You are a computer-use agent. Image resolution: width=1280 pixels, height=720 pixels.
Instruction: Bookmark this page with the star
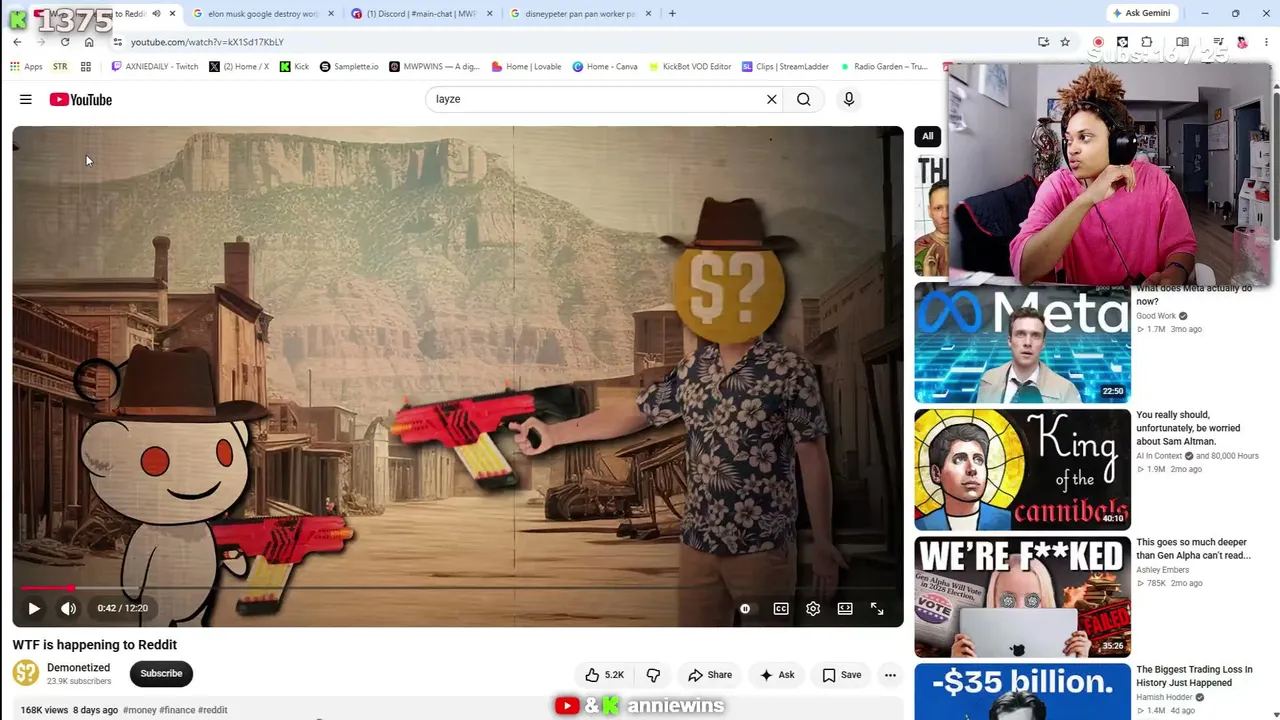[x=1065, y=42]
